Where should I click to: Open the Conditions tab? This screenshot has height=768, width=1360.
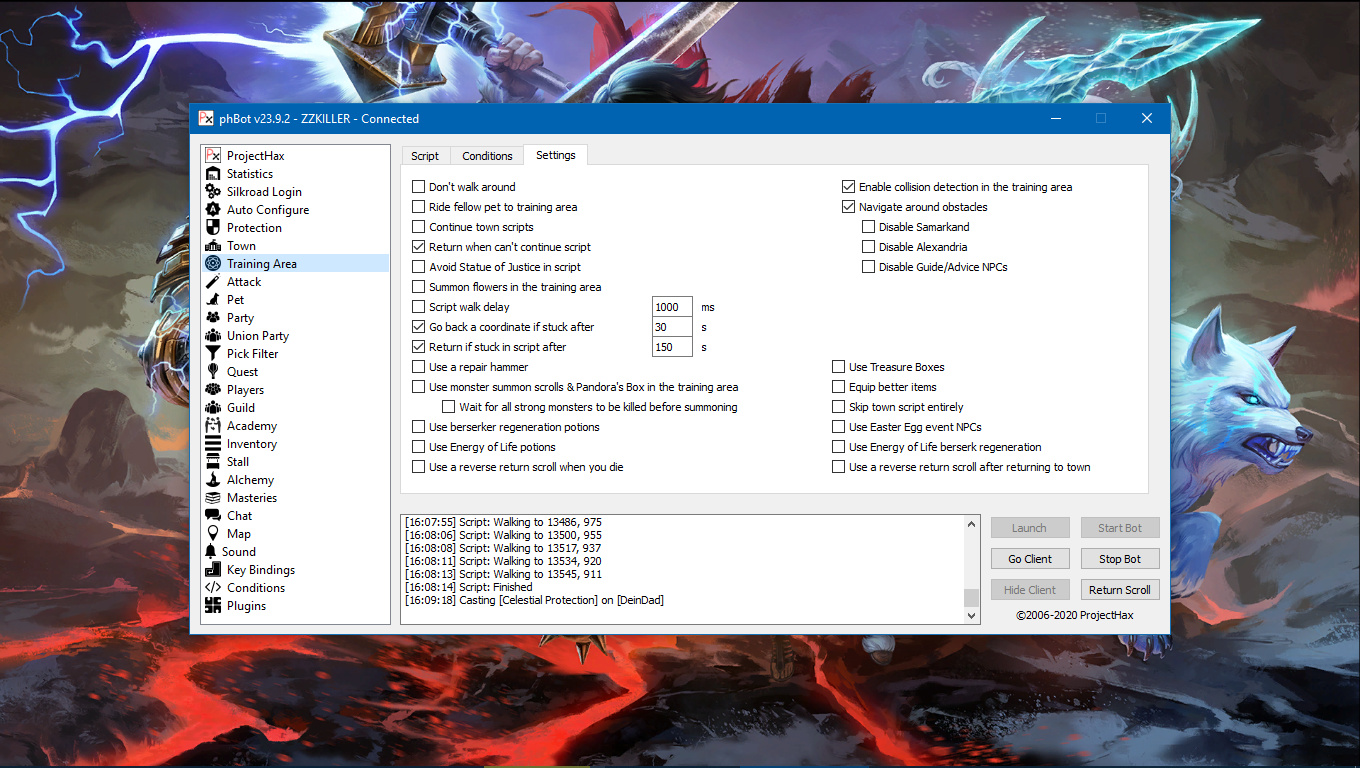pos(487,156)
